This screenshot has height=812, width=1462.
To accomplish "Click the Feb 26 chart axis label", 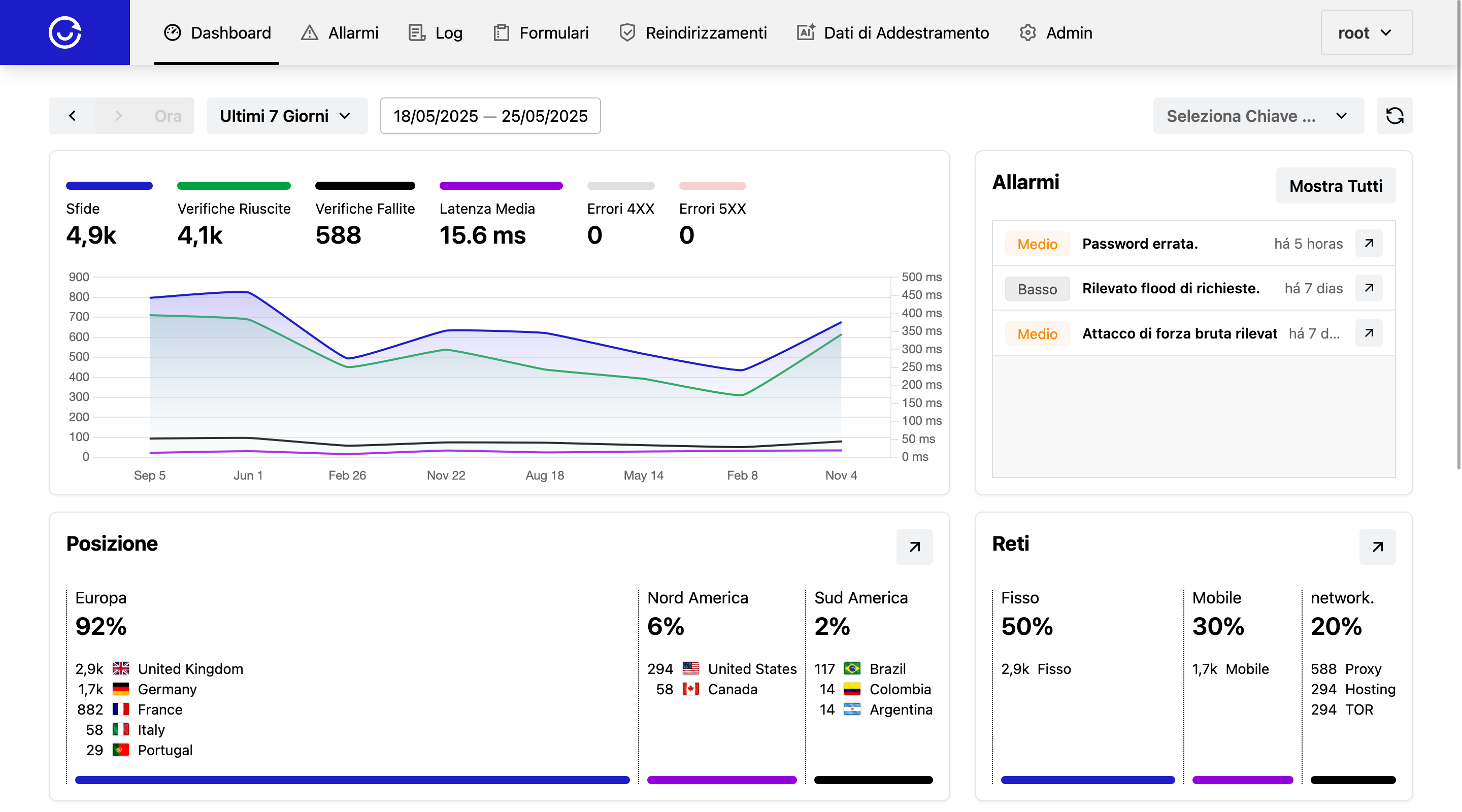I will click(x=347, y=476).
